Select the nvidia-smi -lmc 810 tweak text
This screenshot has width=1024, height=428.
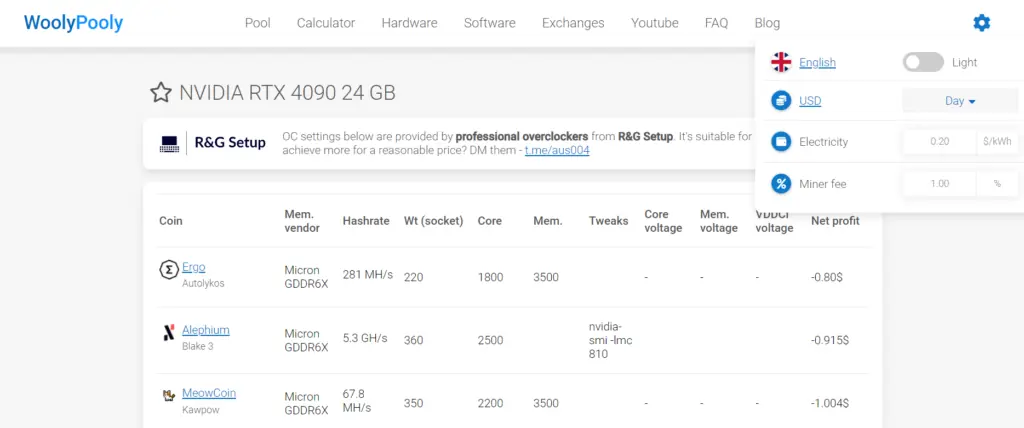click(611, 340)
